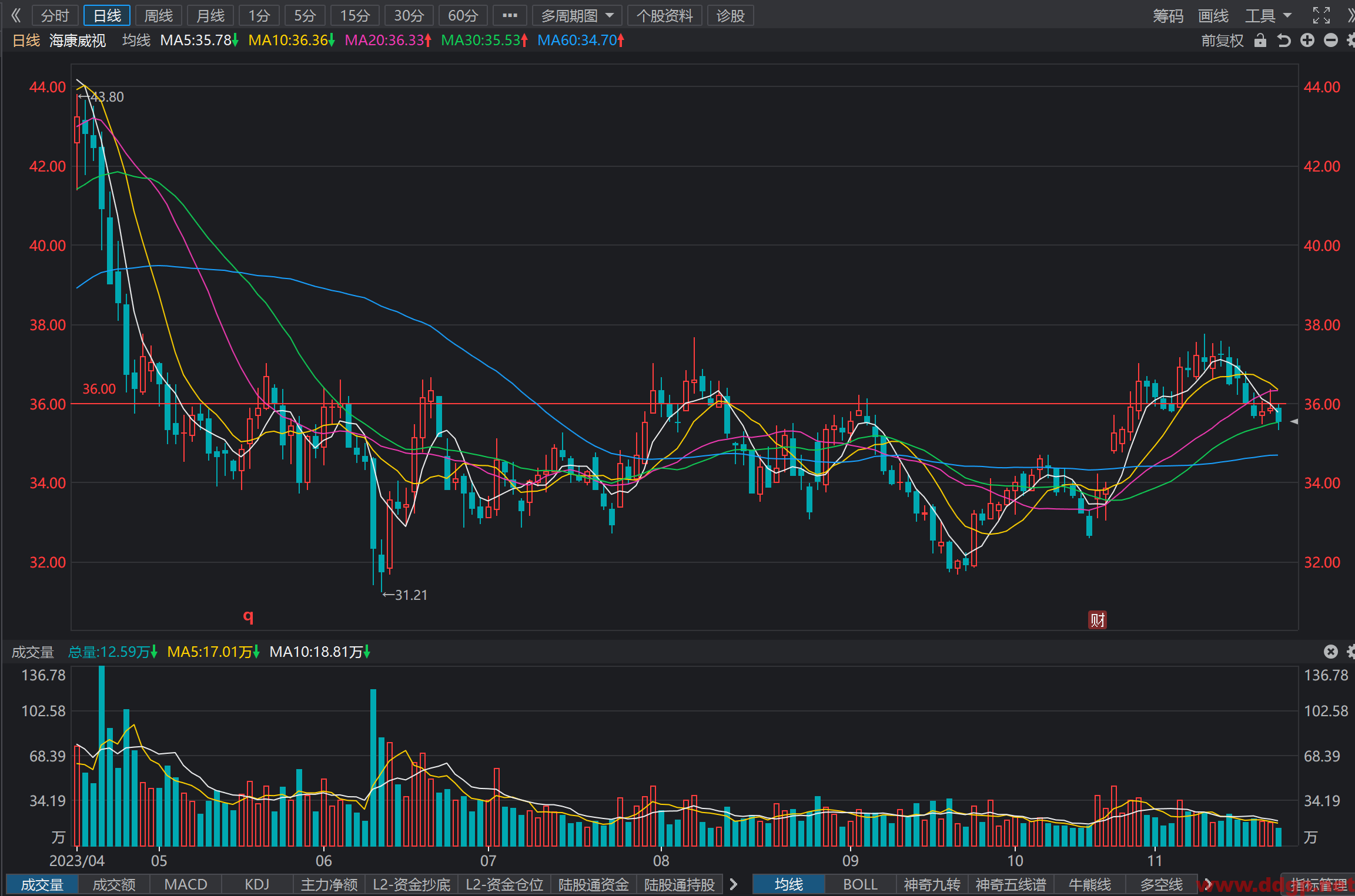Switch to the 周线 weekly period tab
Screen dimensions: 1355x896
pos(159,16)
